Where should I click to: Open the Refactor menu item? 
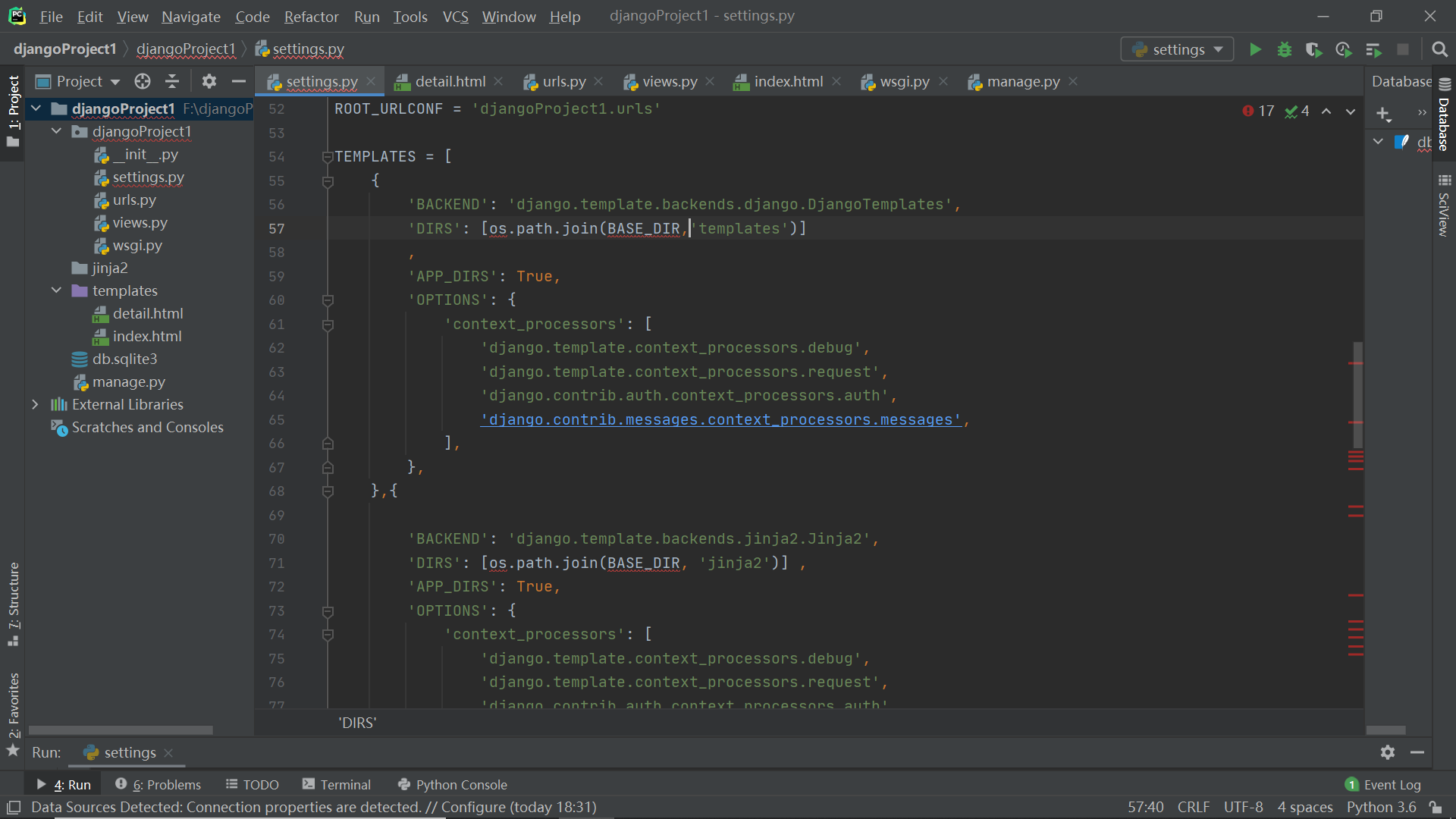click(311, 17)
